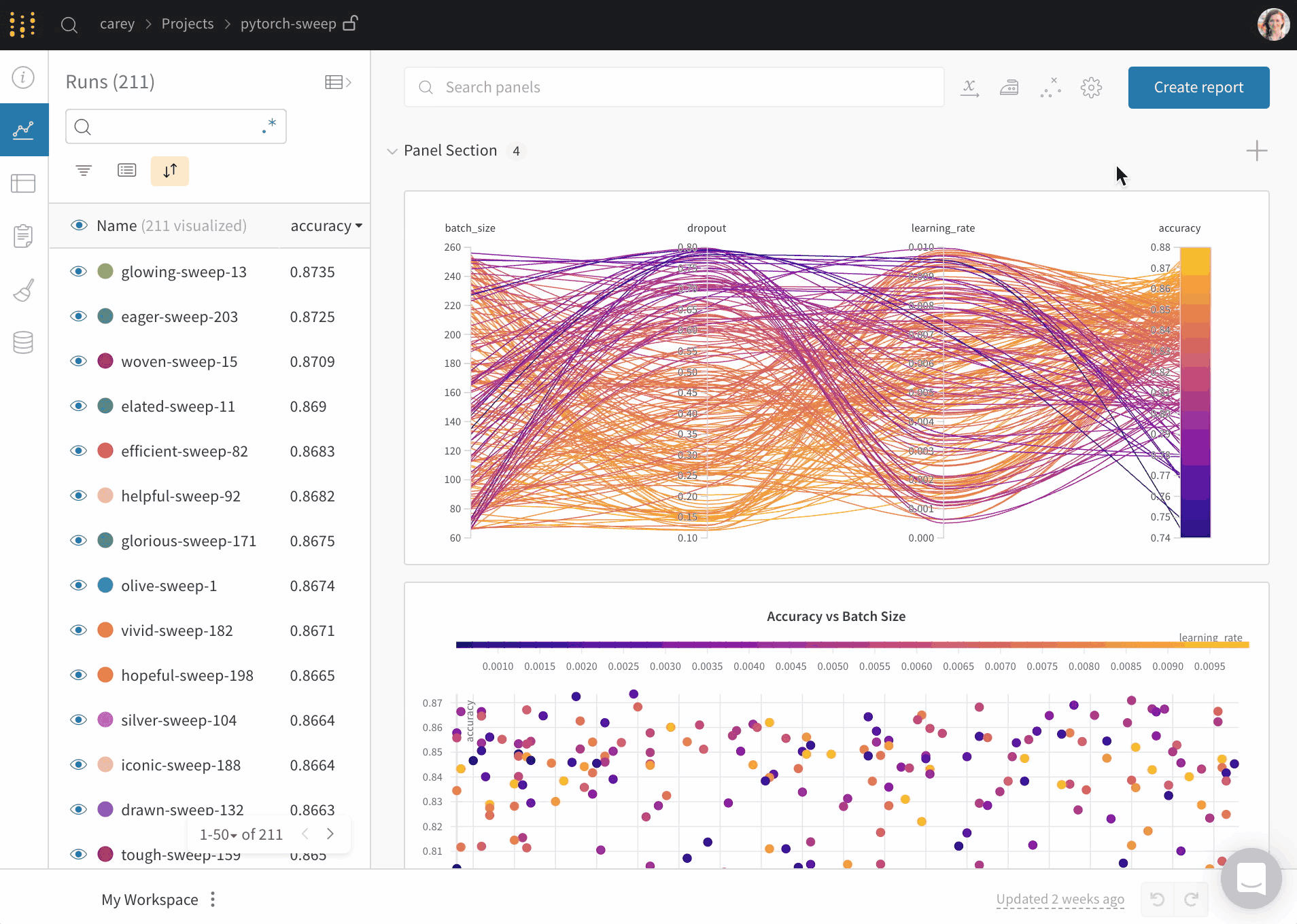Hide the glowing-sweep-13 run

tap(79, 272)
